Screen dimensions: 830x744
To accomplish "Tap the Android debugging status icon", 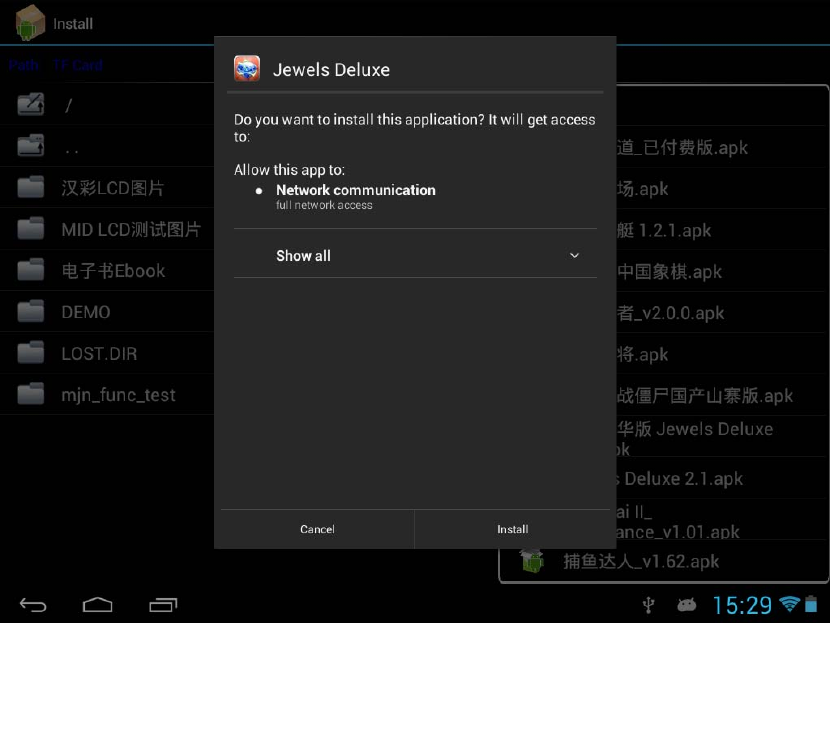I will 687,604.
